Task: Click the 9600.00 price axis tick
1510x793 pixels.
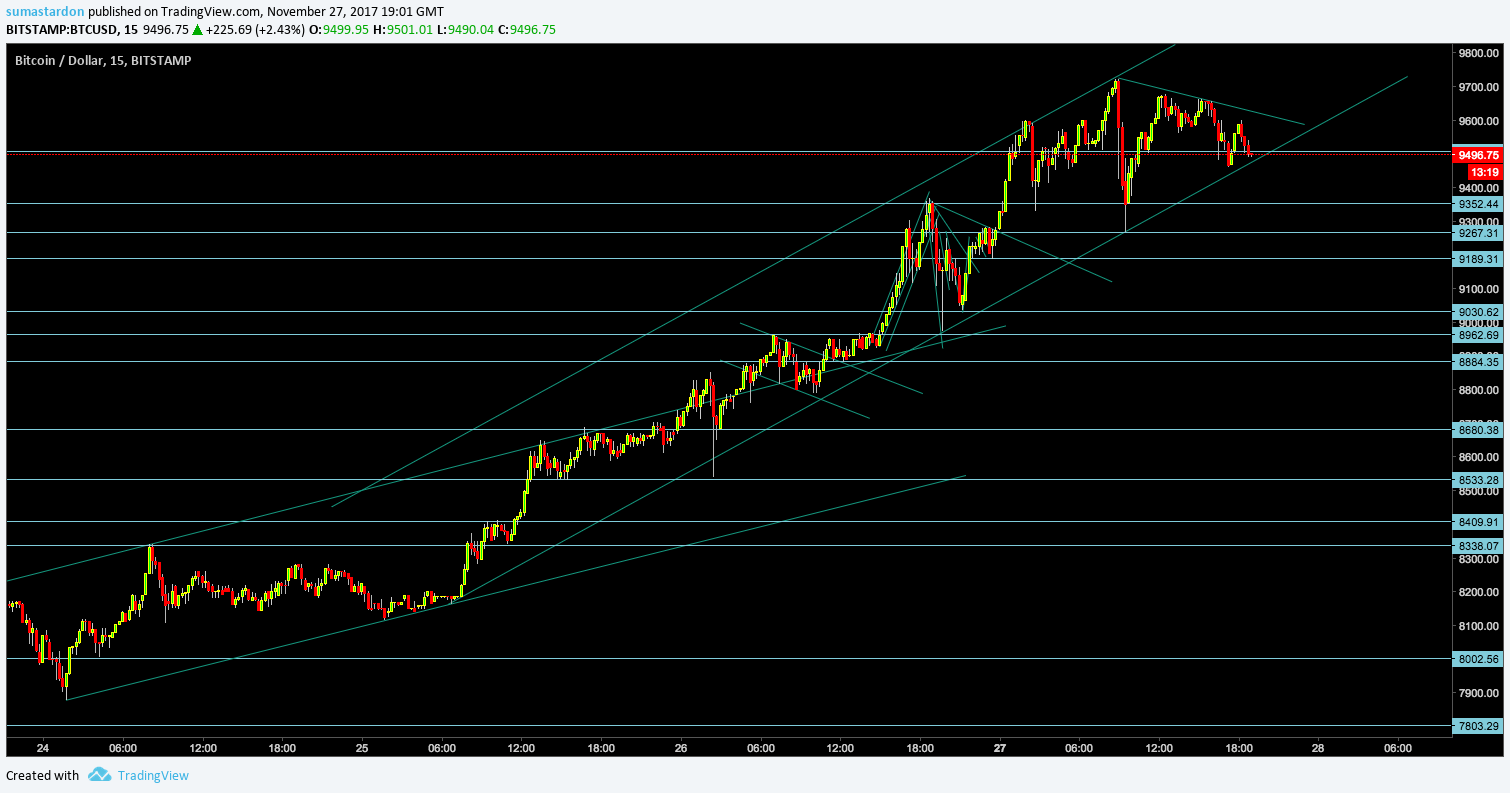Action: 1479,122
